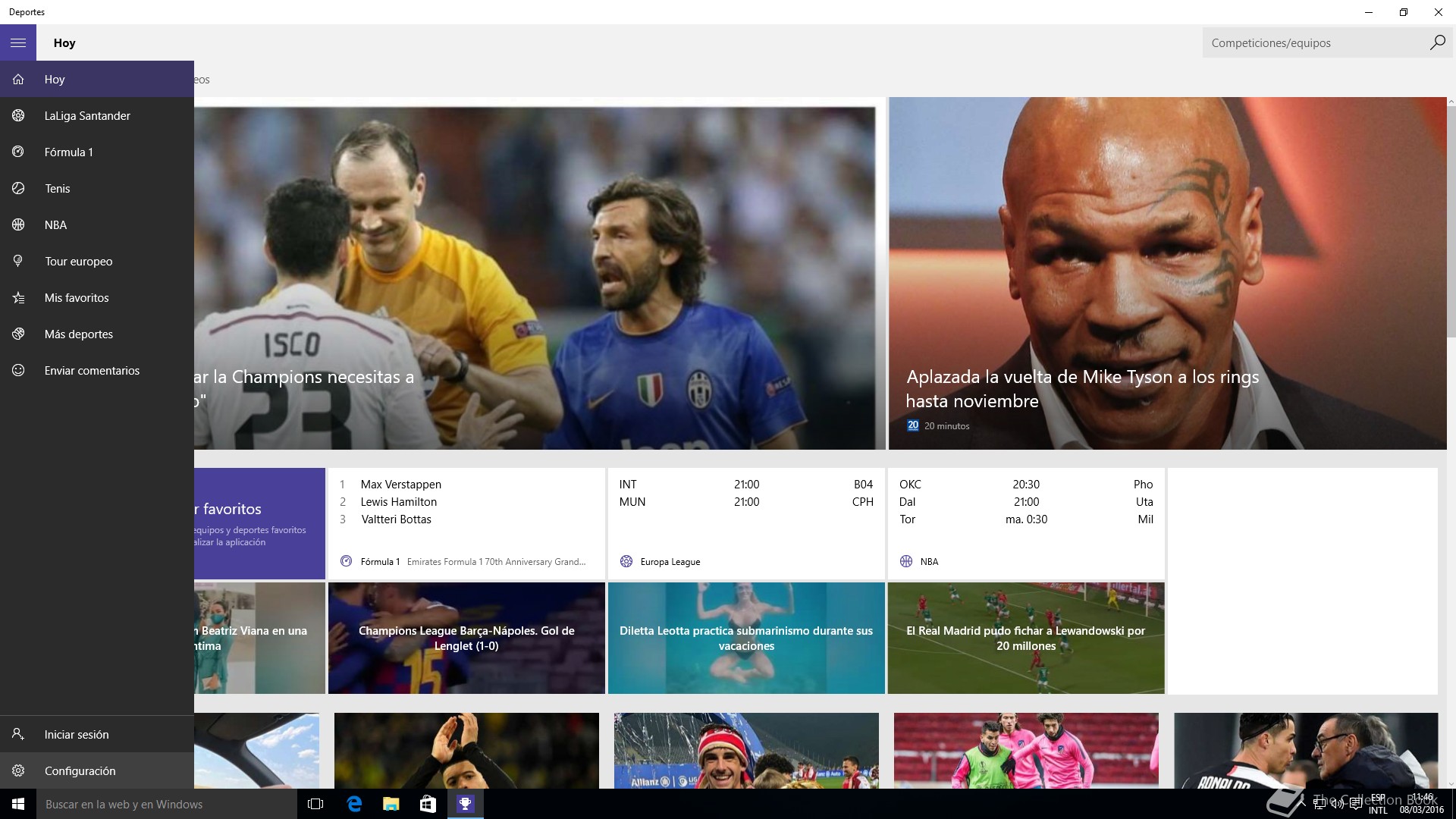1456x819 pixels.
Task: Click the Competiciones/equipos search field
Action: (1312, 42)
